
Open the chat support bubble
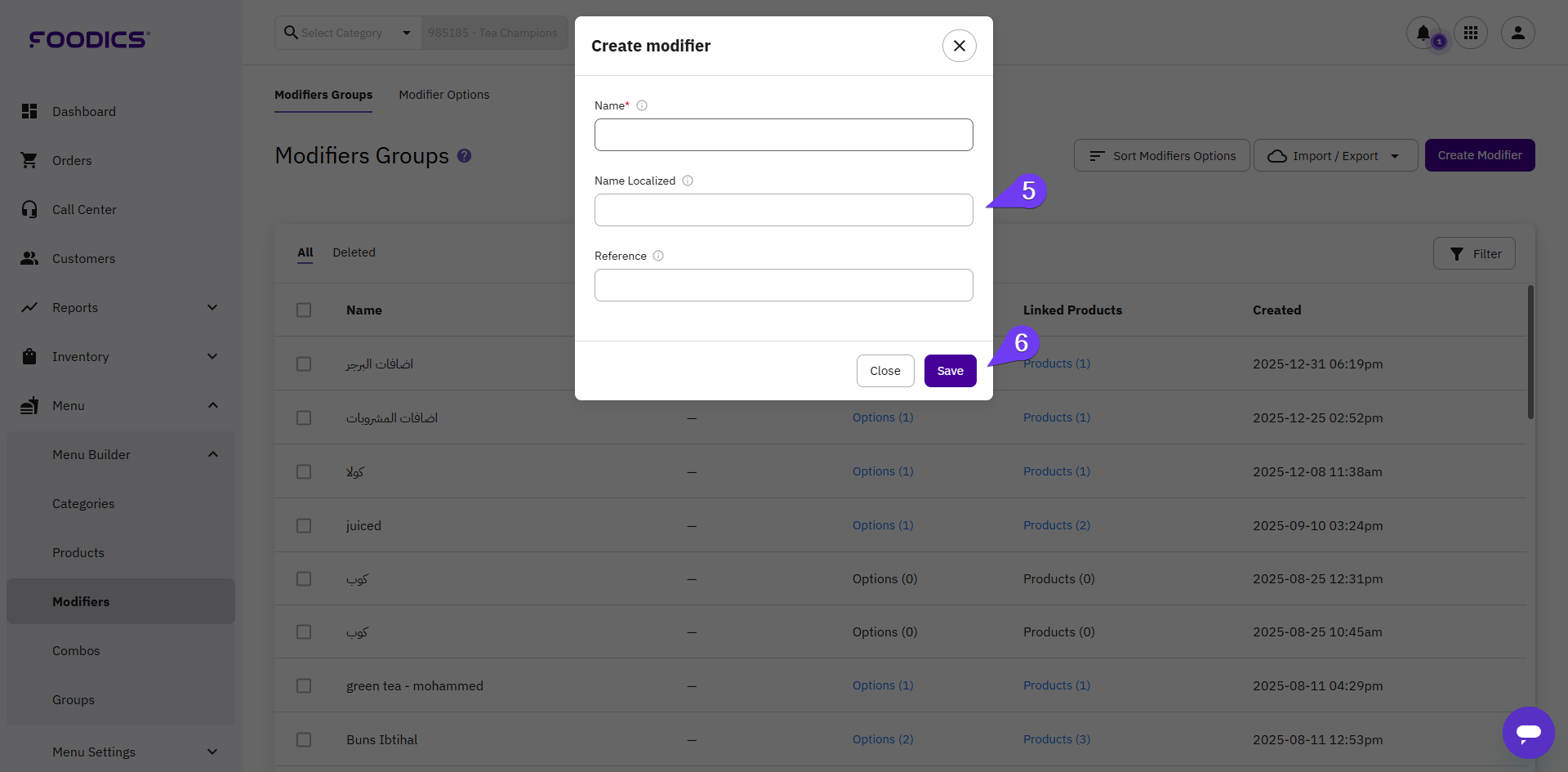point(1528,732)
